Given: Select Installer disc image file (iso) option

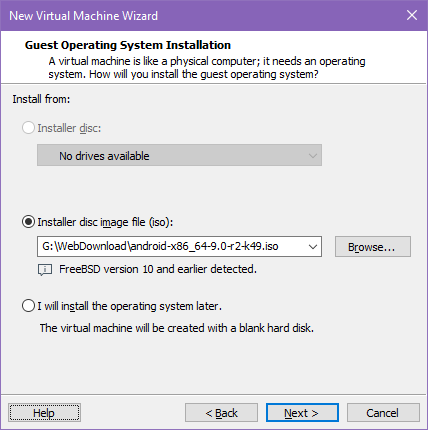Looking at the screenshot, I should 28,222.
